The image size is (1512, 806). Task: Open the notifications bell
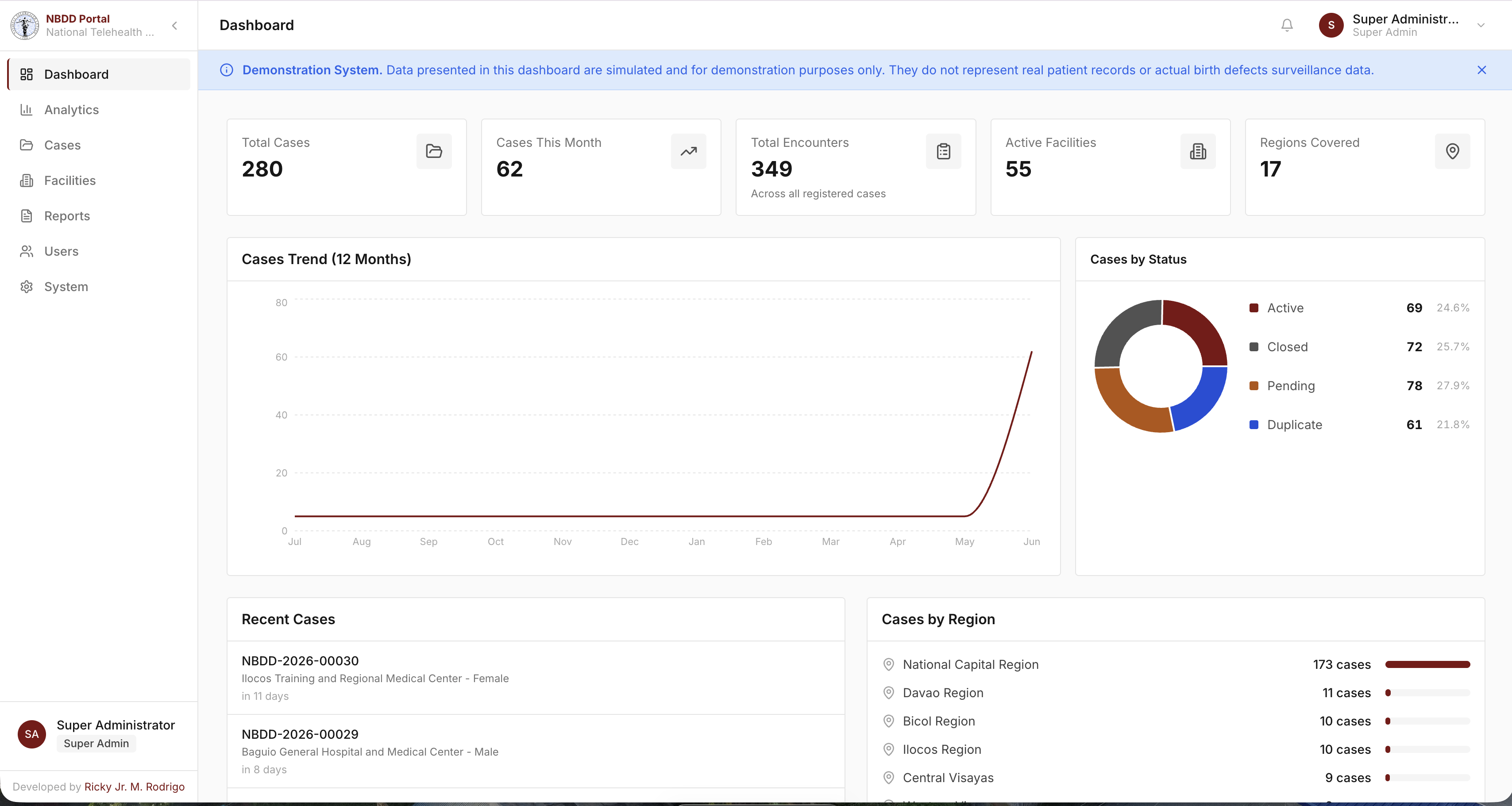coord(1287,25)
